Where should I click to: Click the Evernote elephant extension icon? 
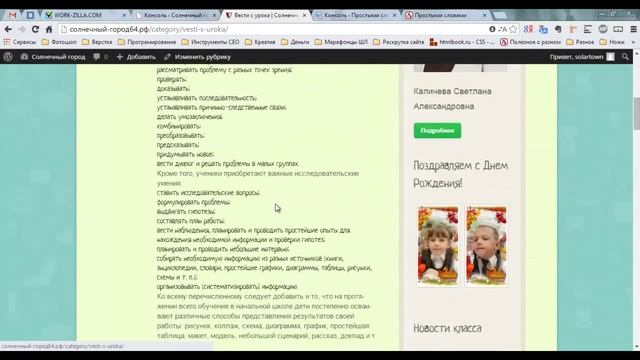[x=558, y=29]
